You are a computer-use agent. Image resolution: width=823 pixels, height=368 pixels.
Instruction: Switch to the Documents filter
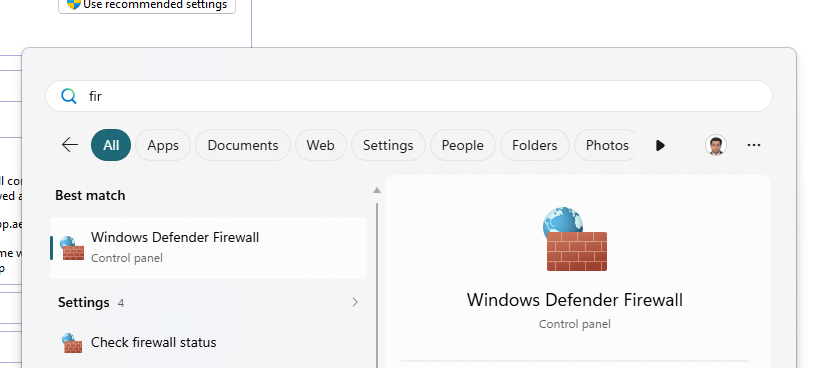[x=242, y=145]
